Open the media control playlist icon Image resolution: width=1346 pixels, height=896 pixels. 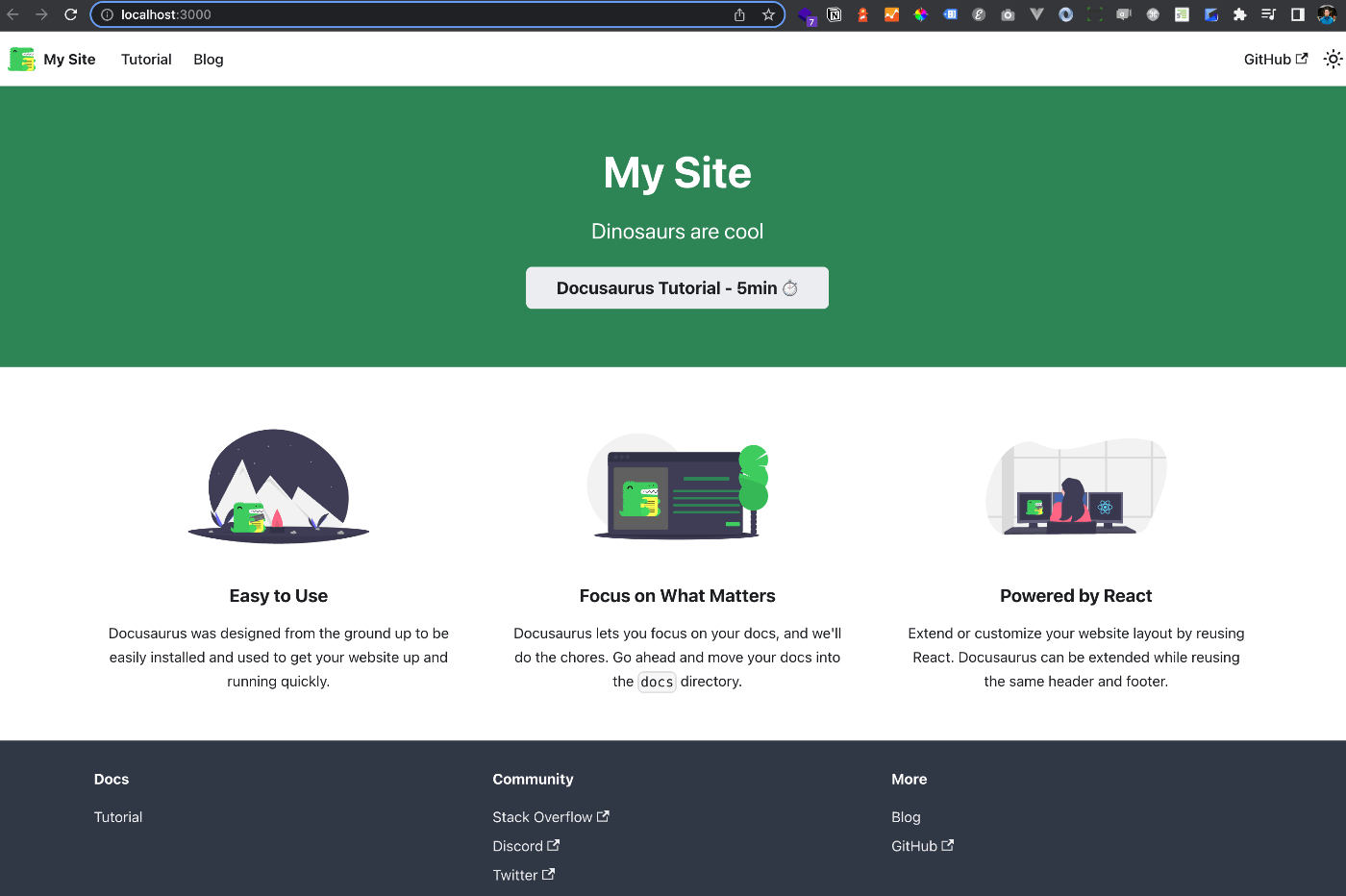pyautogui.click(x=1268, y=14)
